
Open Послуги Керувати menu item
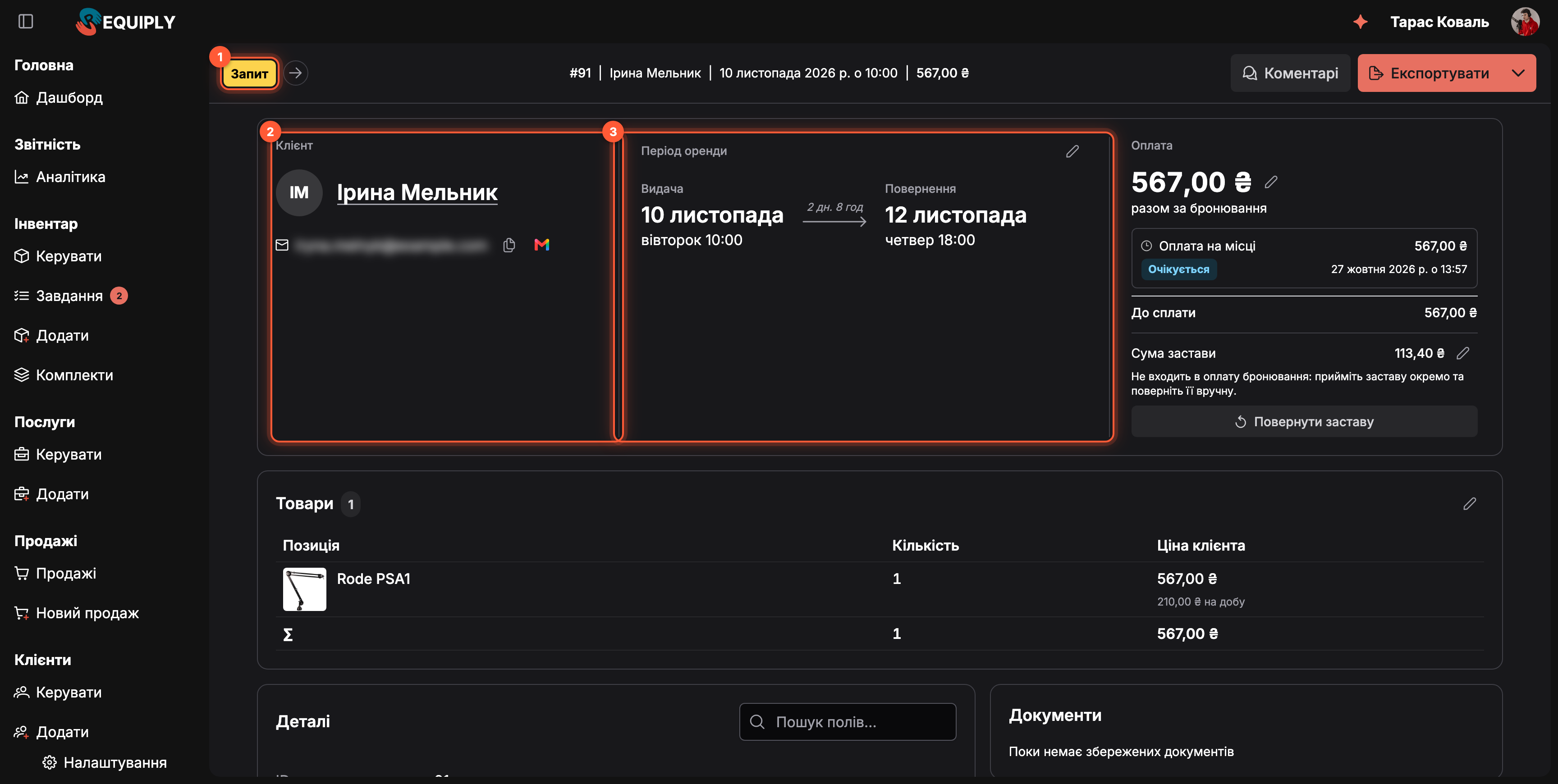click(x=58, y=455)
